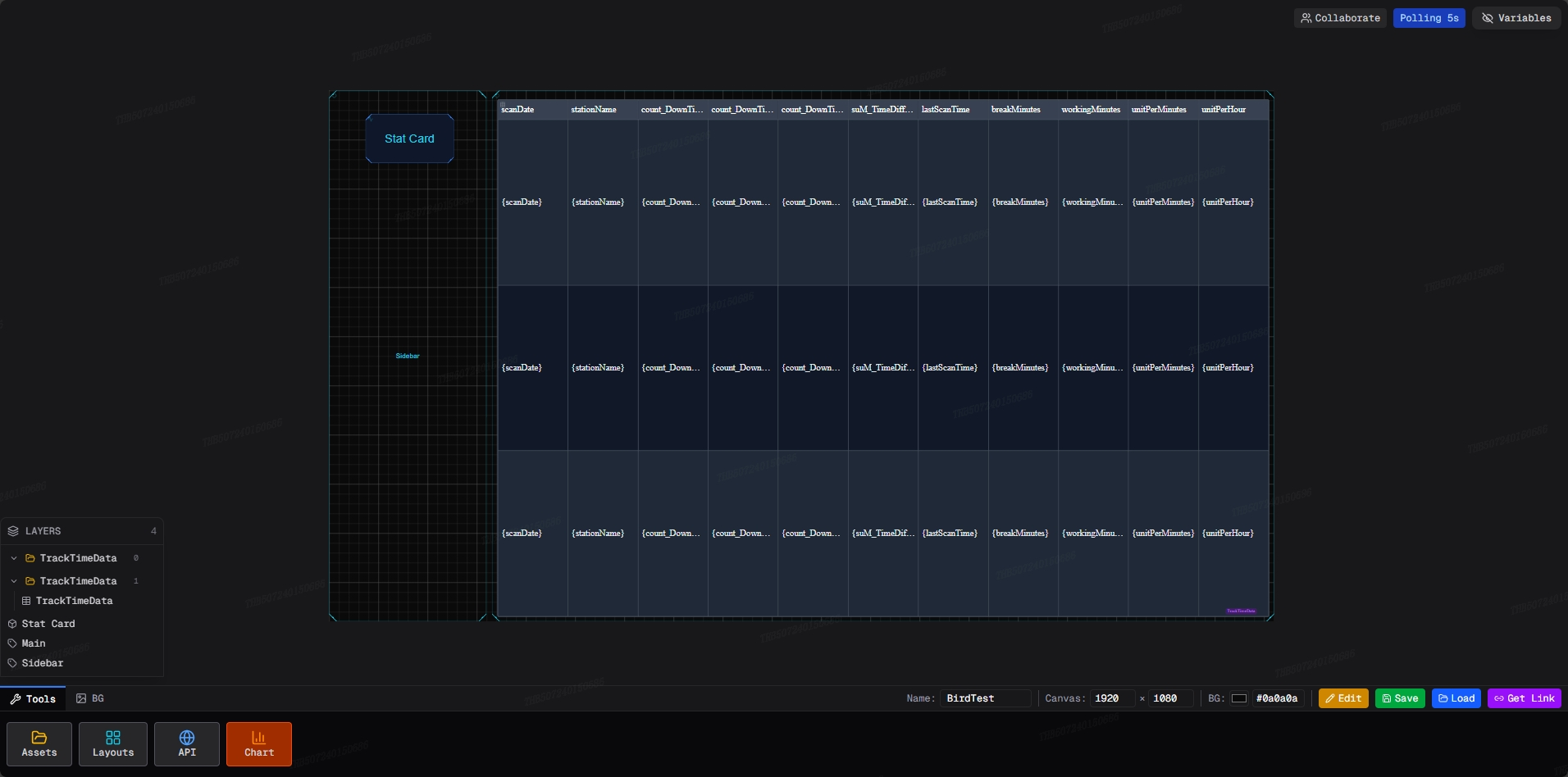Open the Assets tool
This screenshot has height=777, width=1568.
pos(39,744)
